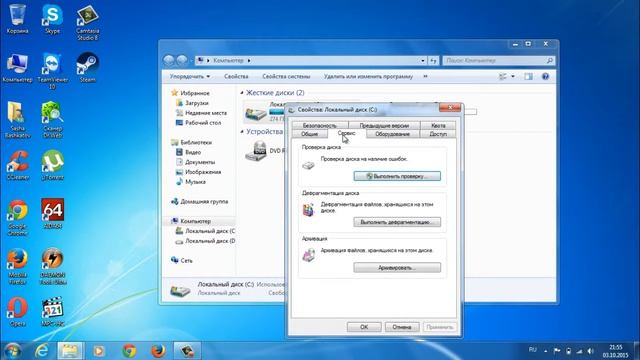Image resolution: width=640 pixels, height=360 pixels.
Task: Open Opera desktop shortcut
Action: pyautogui.click(x=18, y=311)
